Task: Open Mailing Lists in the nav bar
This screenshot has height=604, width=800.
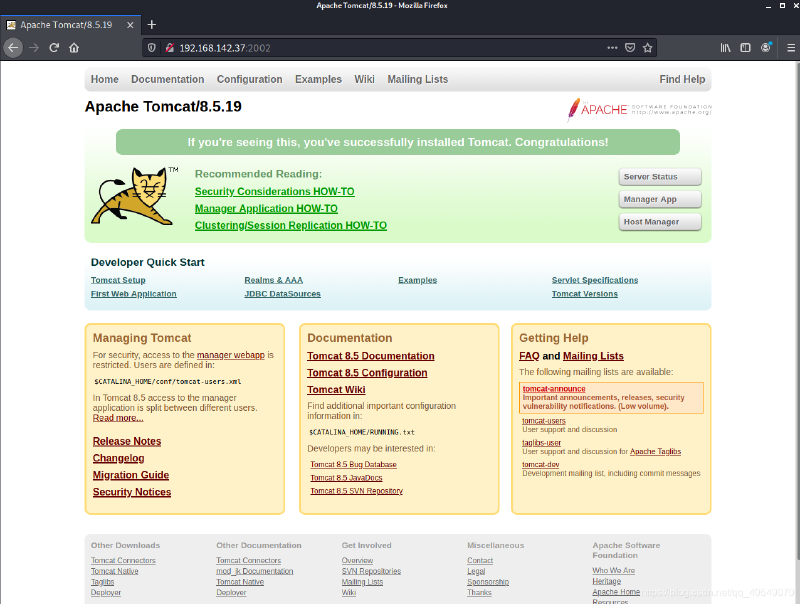Action: pyautogui.click(x=417, y=79)
